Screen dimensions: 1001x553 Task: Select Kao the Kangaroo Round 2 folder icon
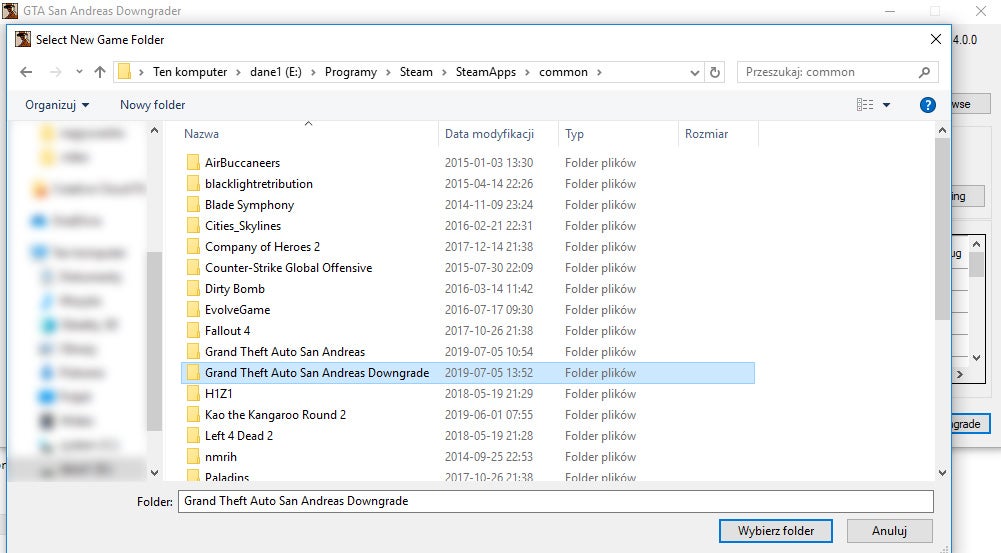coord(193,415)
